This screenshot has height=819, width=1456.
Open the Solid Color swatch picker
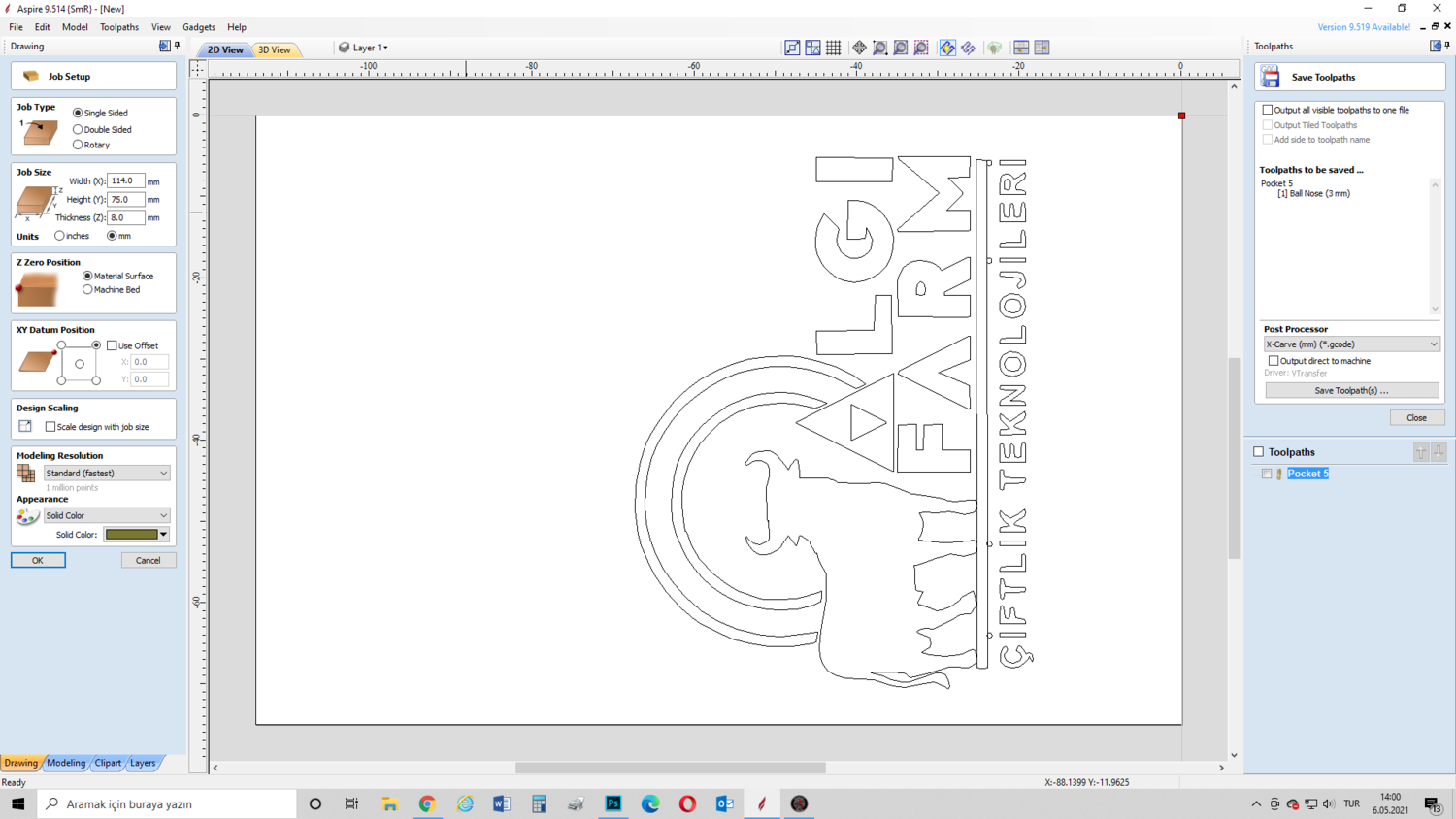pyautogui.click(x=137, y=535)
